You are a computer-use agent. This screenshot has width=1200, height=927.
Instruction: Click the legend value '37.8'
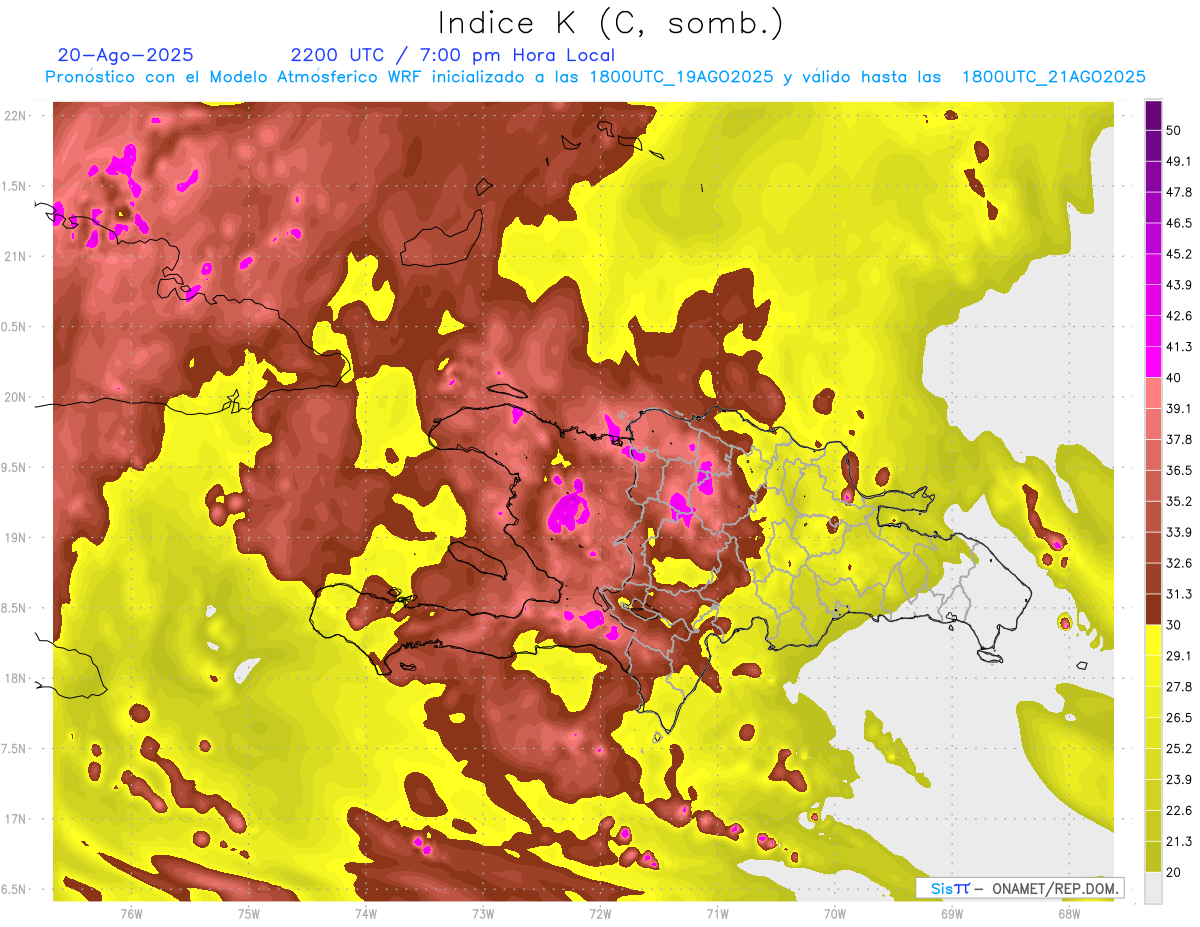coord(1179,439)
